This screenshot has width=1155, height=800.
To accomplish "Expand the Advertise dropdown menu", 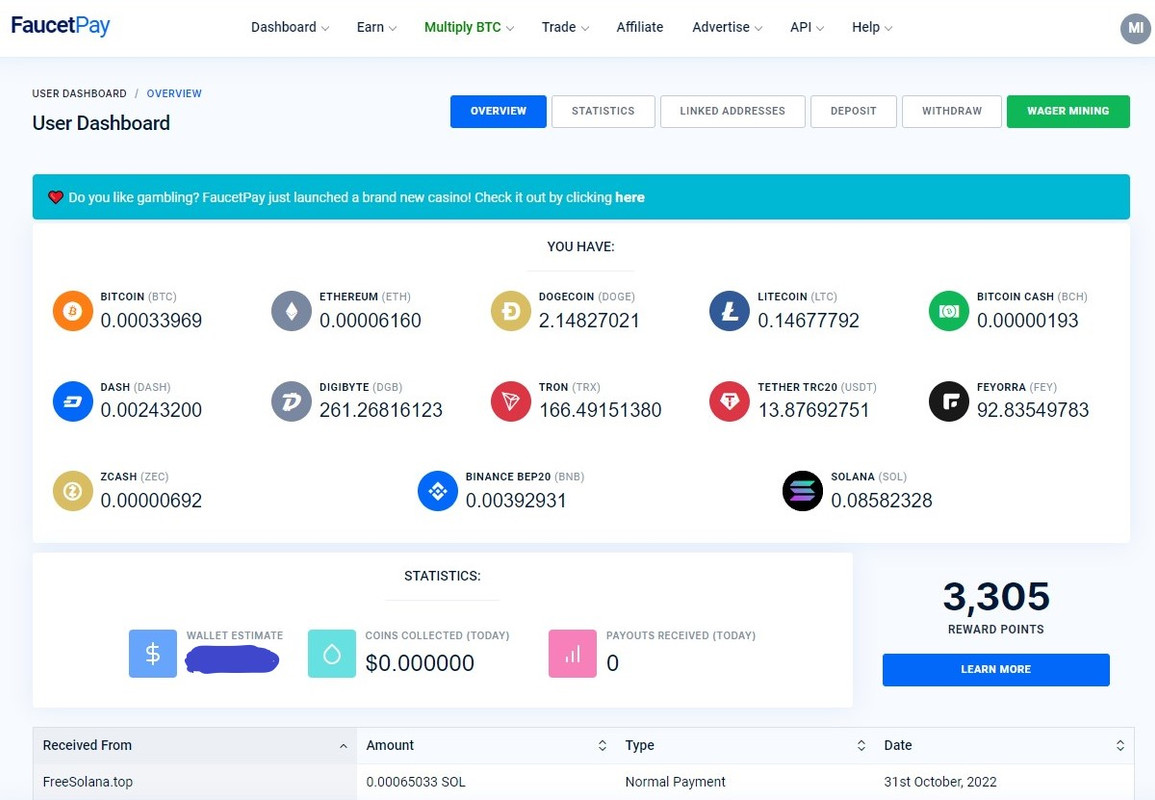I will point(727,27).
